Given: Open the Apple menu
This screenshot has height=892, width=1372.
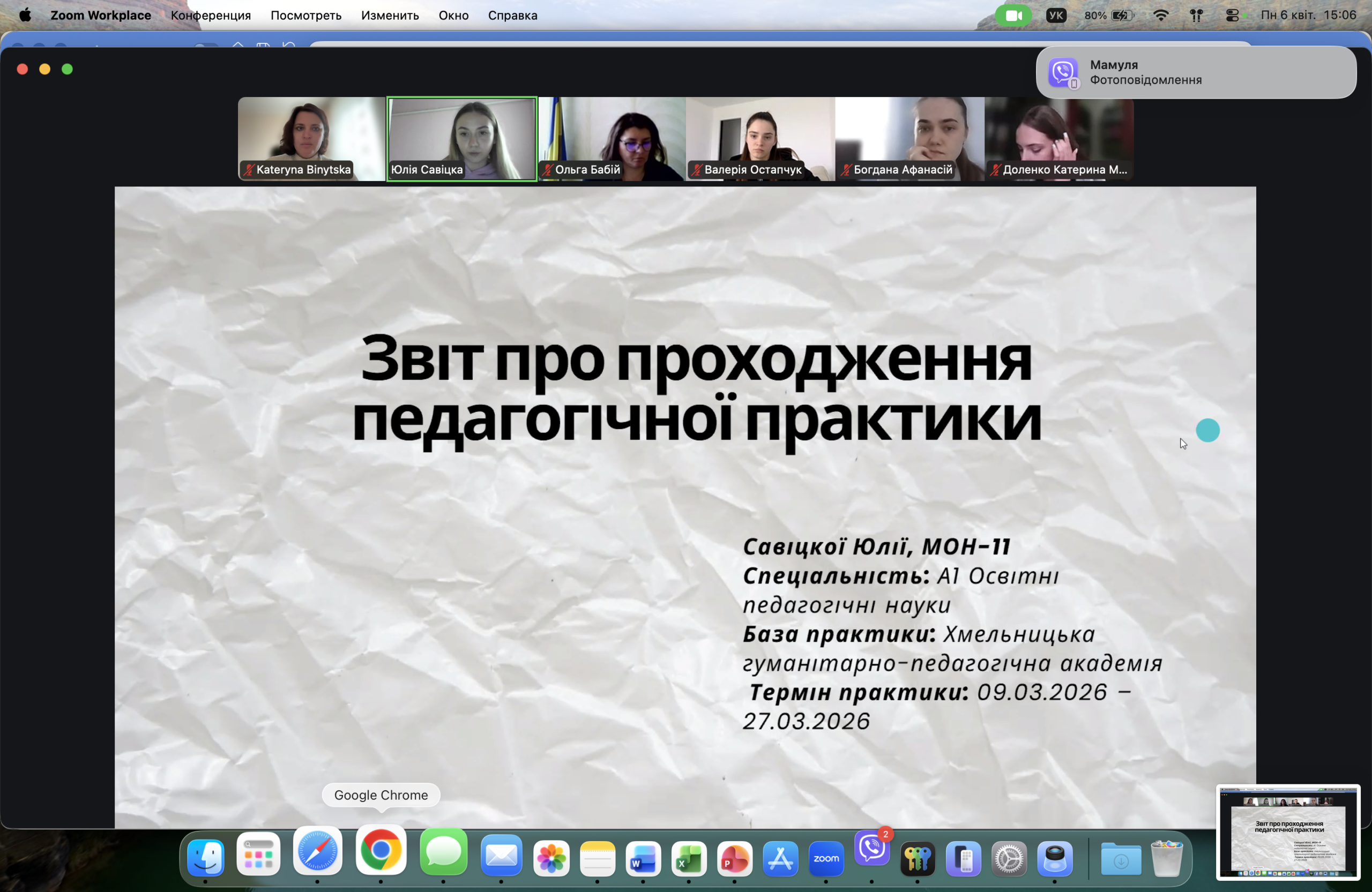Looking at the screenshot, I should 25,16.
